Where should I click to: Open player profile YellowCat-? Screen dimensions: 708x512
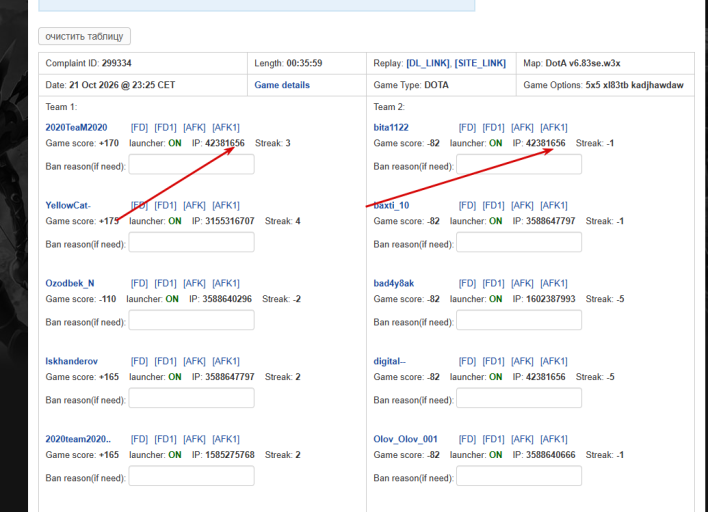68,205
